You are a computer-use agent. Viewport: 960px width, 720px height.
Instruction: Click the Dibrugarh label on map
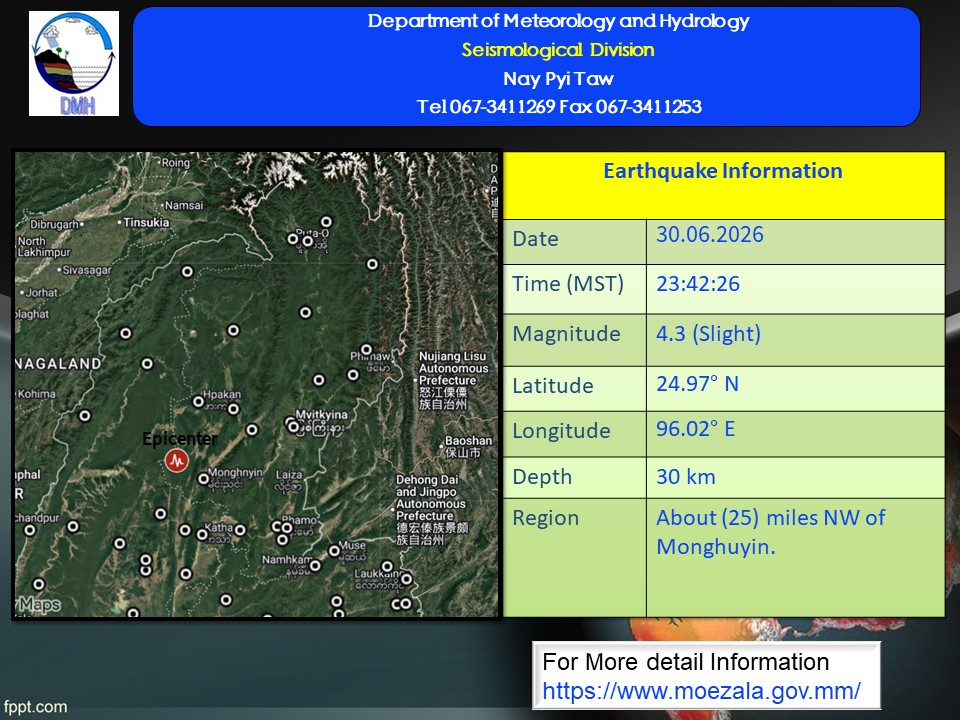click(x=54, y=224)
